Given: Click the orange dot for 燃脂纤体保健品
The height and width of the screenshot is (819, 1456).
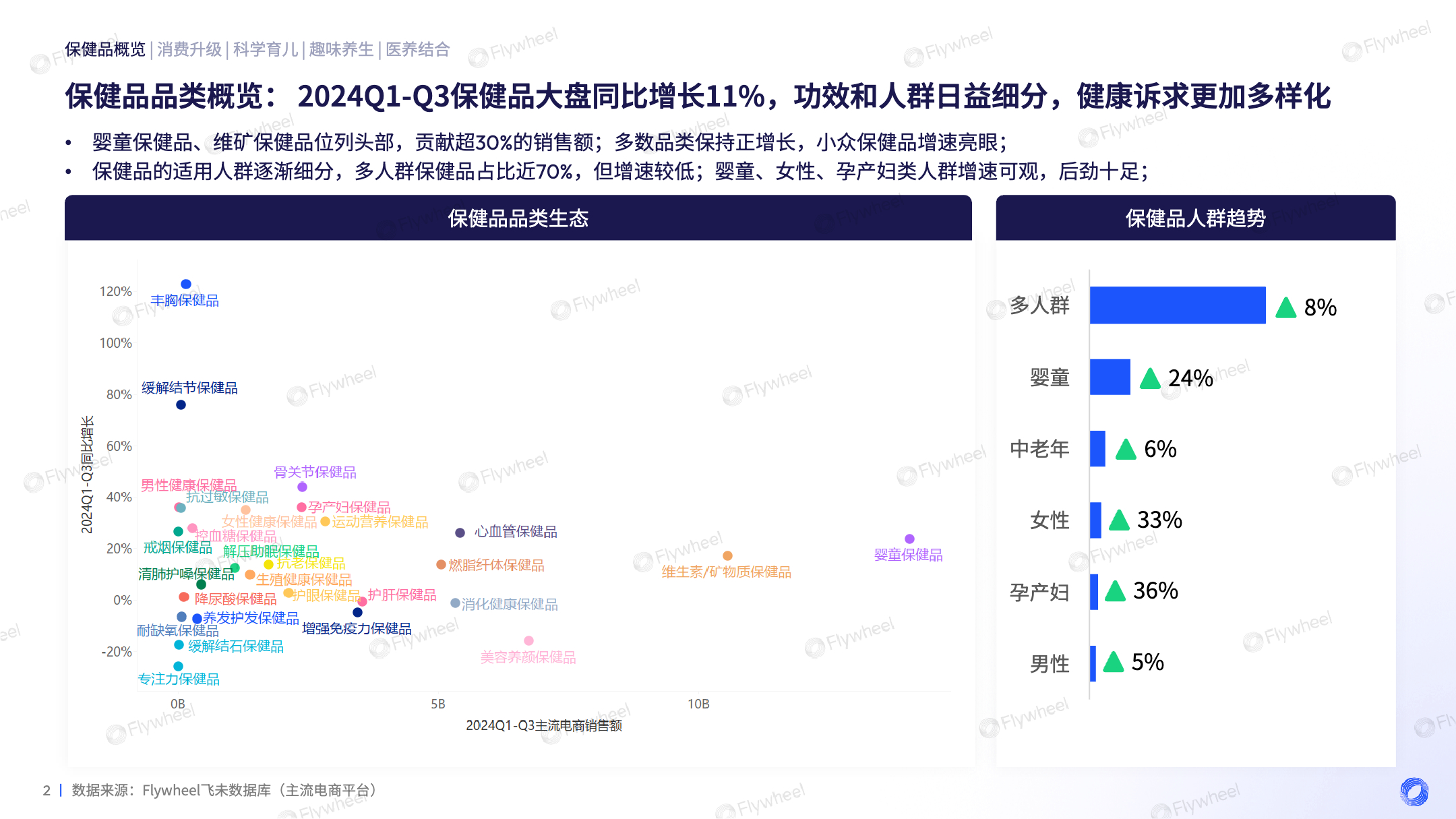Looking at the screenshot, I should (441, 564).
